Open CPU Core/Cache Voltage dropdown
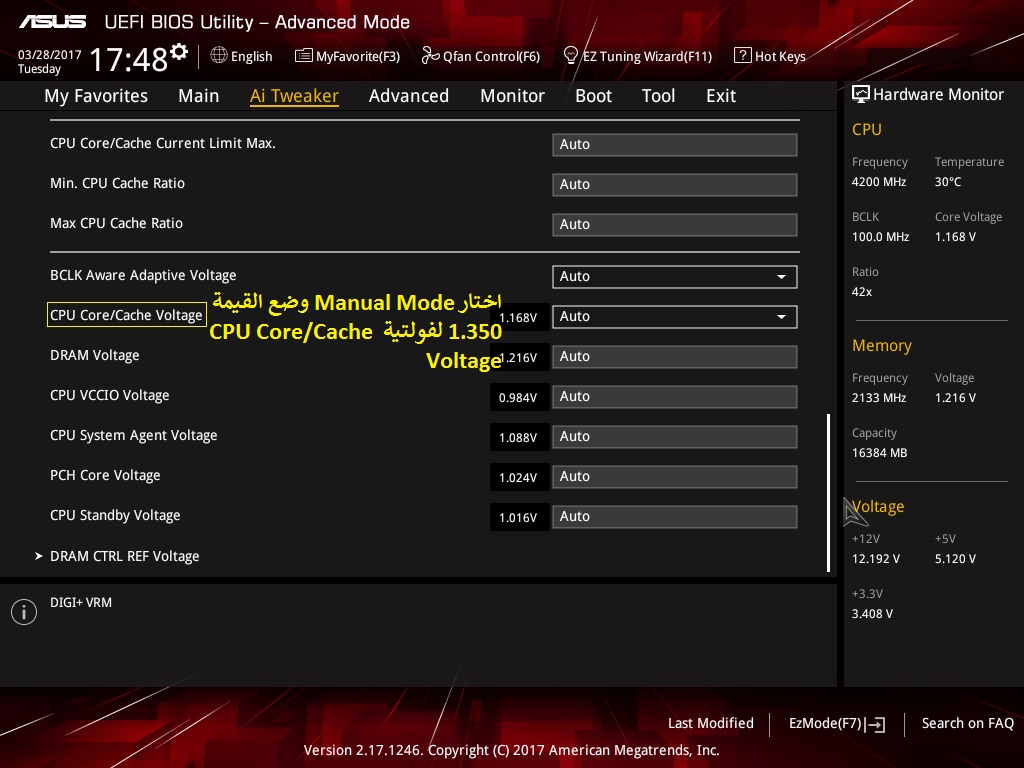 [675, 317]
